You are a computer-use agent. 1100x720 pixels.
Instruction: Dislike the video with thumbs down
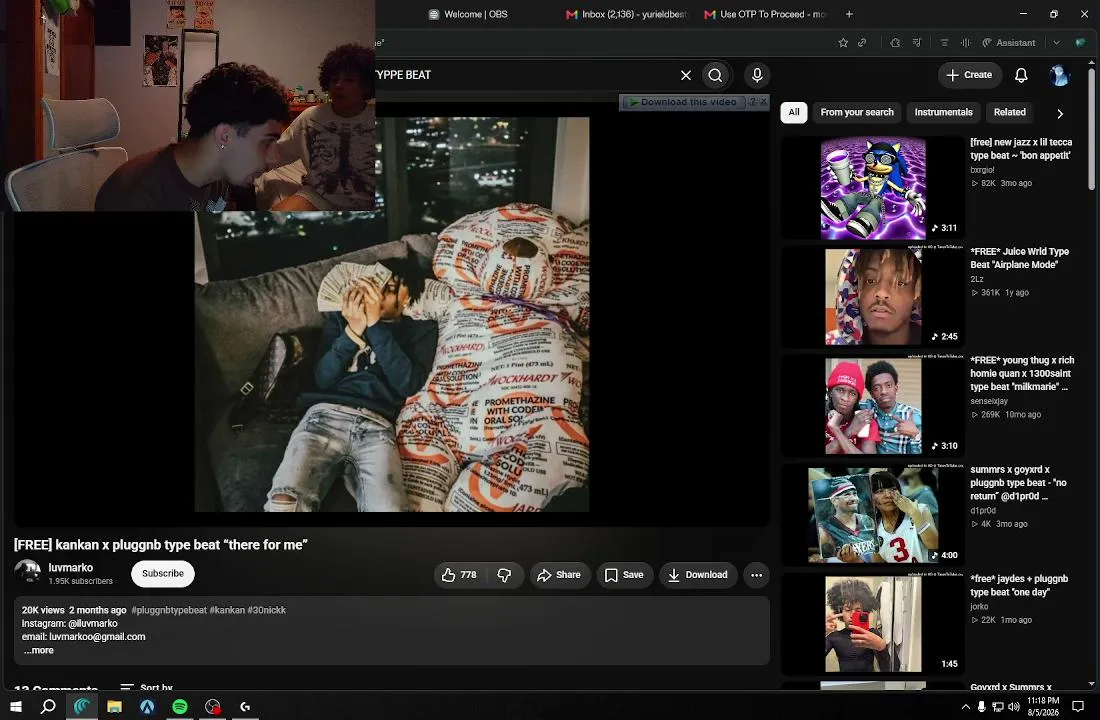tap(504, 575)
